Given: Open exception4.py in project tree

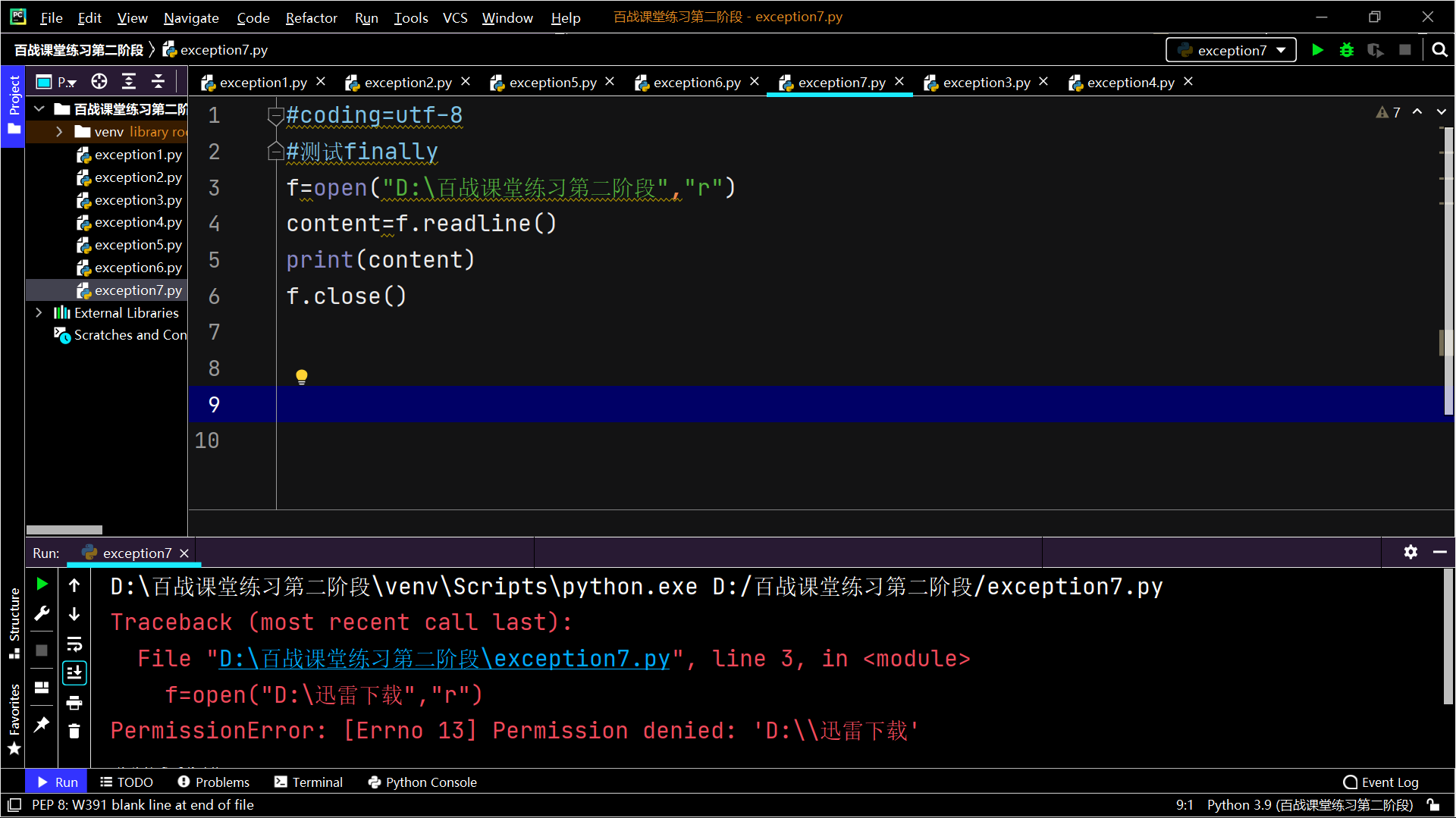Looking at the screenshot, I should tap(130, 222).
